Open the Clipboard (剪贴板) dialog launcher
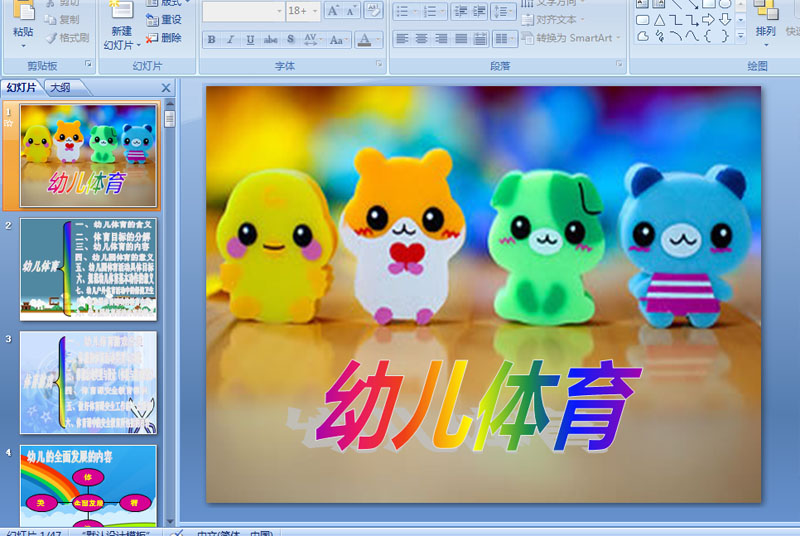 (88, 64)
